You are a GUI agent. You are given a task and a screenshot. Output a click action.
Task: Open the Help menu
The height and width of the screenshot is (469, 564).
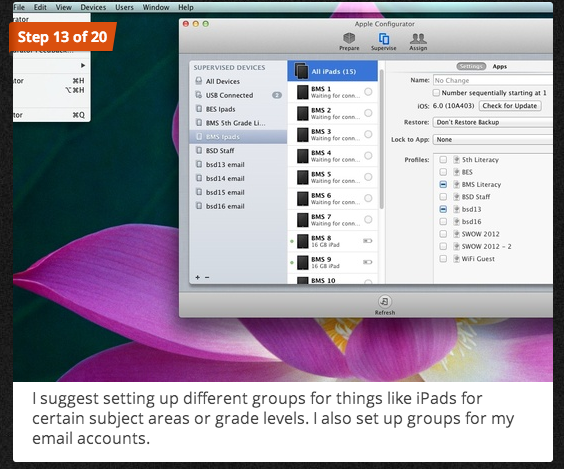[x=186, y=7]
